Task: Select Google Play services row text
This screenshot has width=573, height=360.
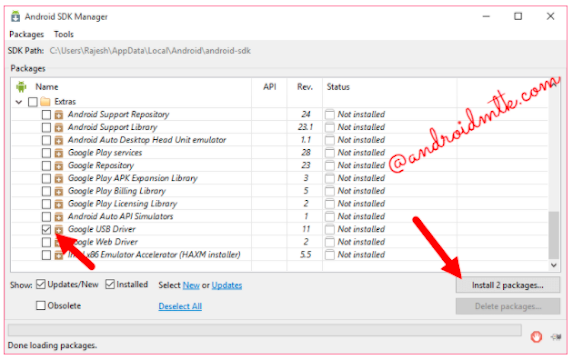Action: click(105, 153)
